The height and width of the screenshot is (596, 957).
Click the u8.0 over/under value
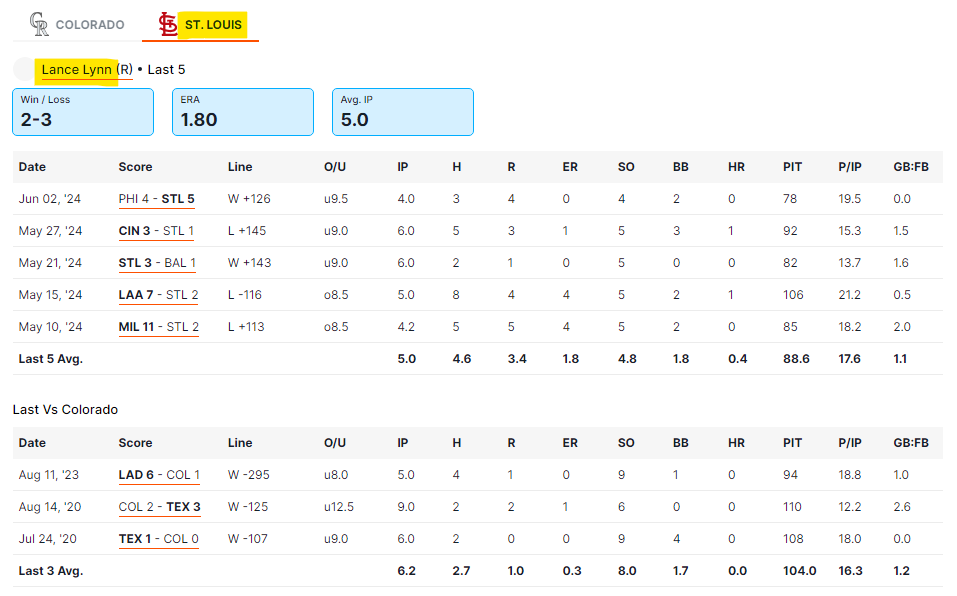pos(336,475)
